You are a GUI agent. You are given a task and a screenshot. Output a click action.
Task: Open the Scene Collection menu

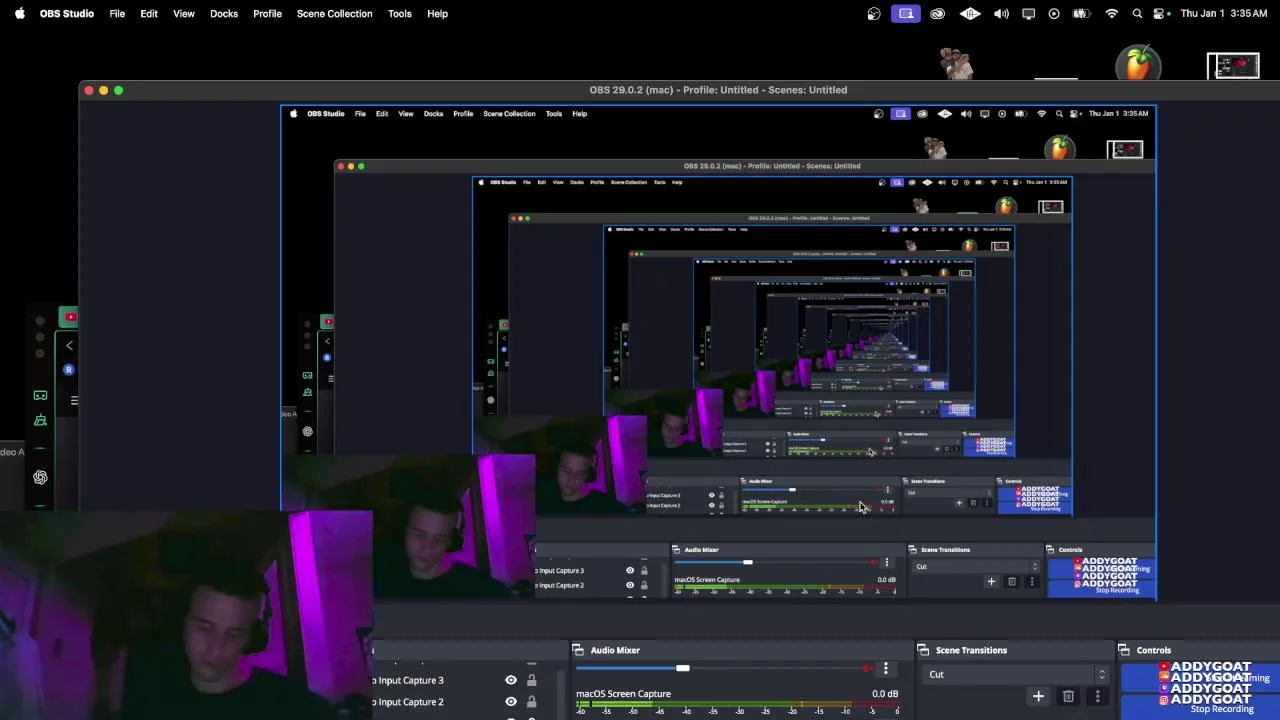[334, 14]
